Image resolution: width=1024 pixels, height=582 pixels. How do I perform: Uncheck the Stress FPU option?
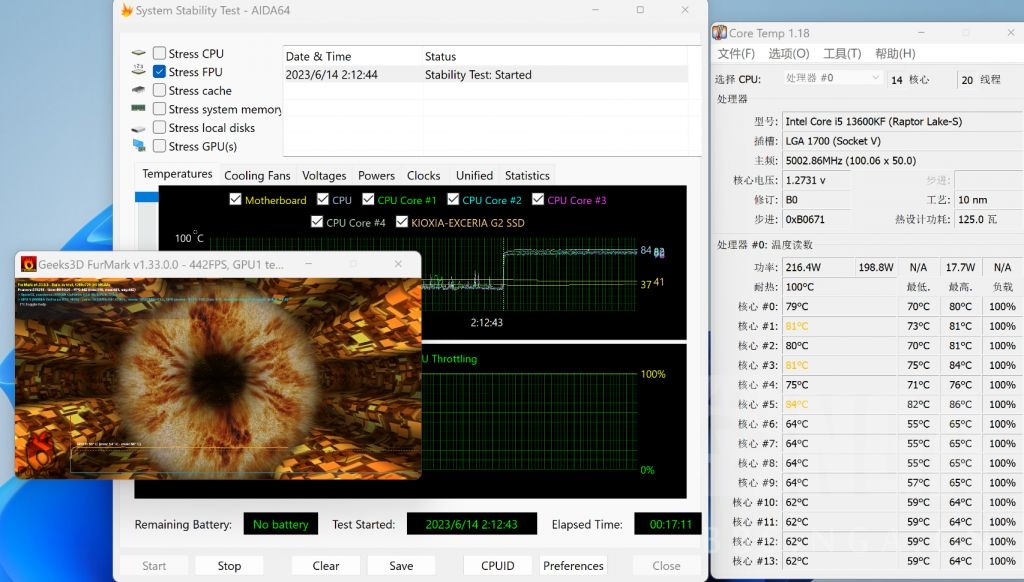click(159, 72)
